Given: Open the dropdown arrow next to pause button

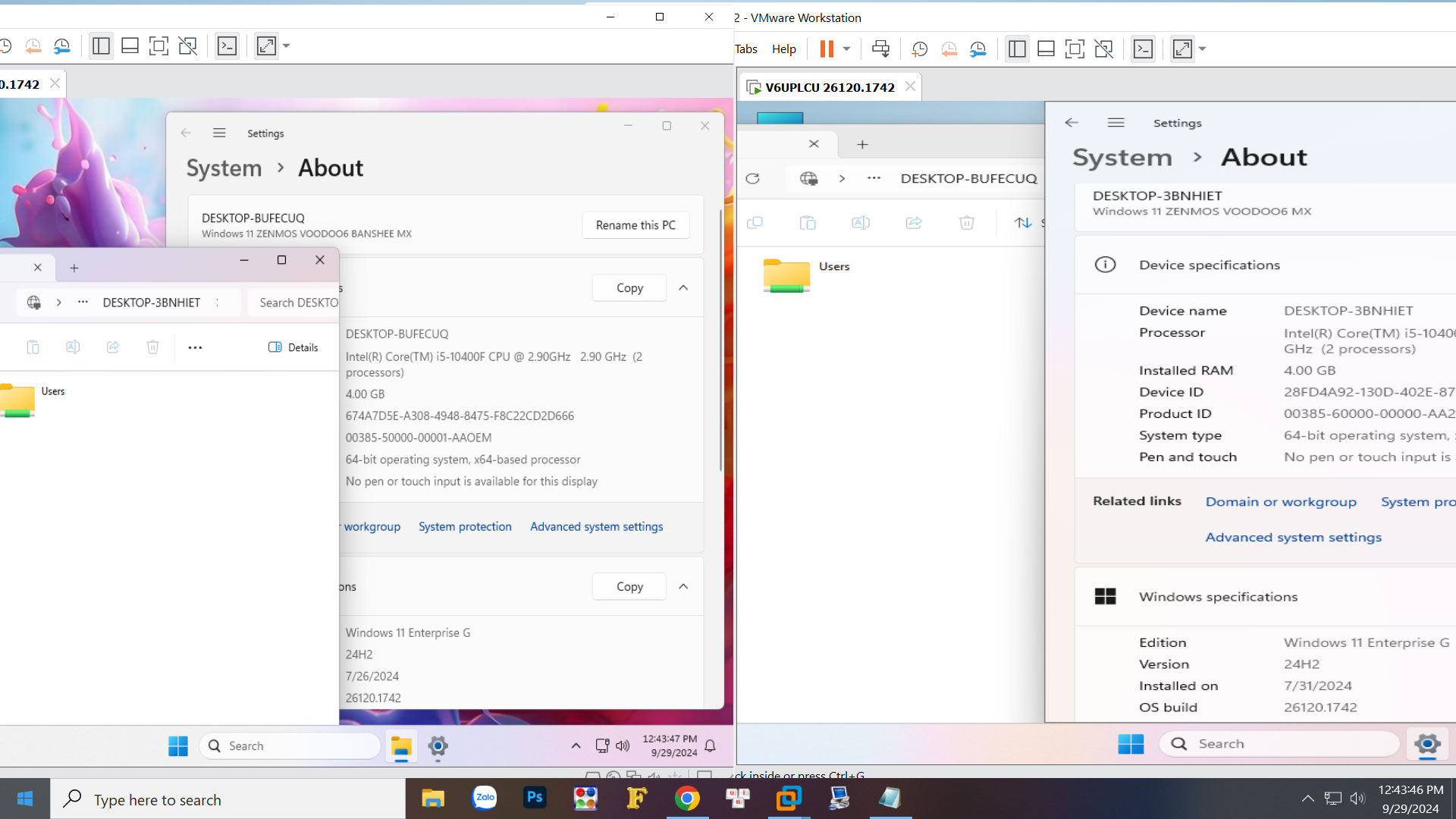Looking at the screenshot, I should point(846,49).
